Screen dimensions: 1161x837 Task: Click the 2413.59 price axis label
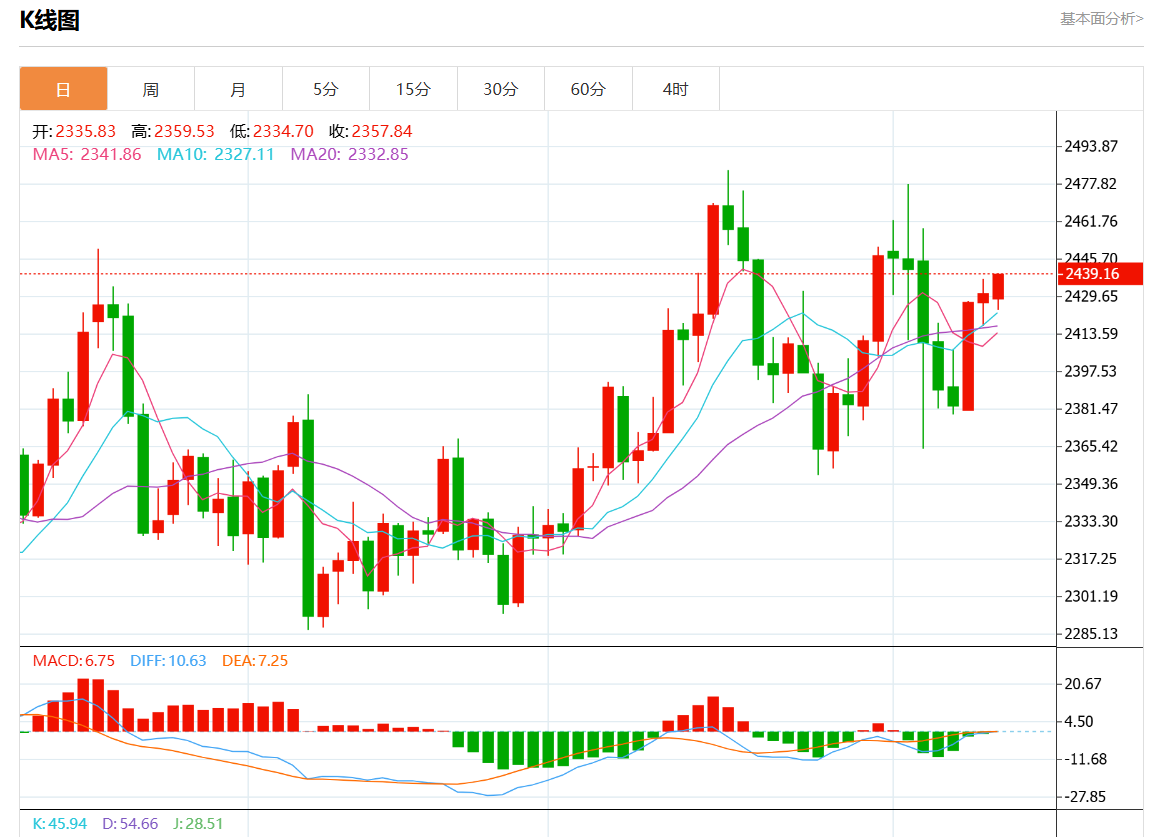pyautogui.click(x=1091, y=333)
